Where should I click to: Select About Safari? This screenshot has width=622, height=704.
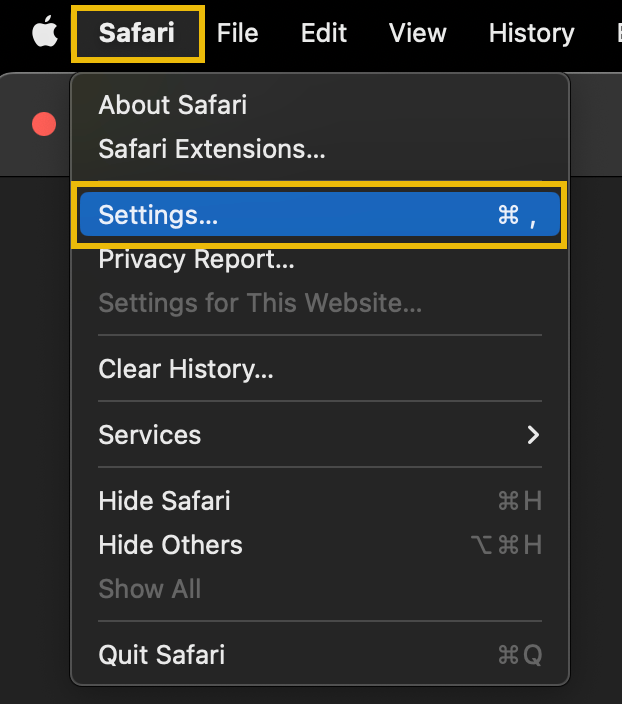pos(172,104)
